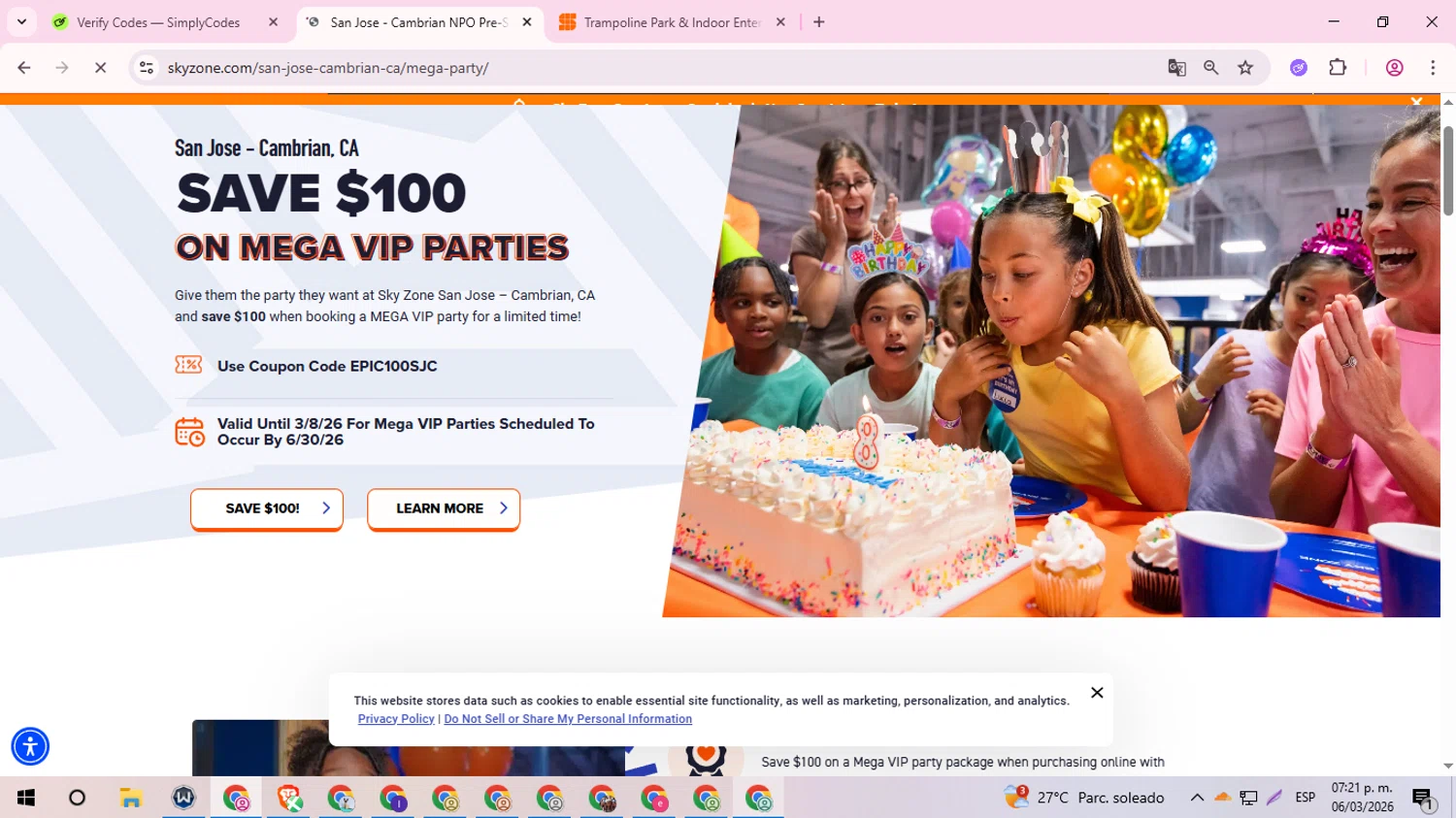Image resolution: width=1456 pixels, height=818 pixels.
Task: Expand the tab search dropdown arrow
Action: coord(21,21)
